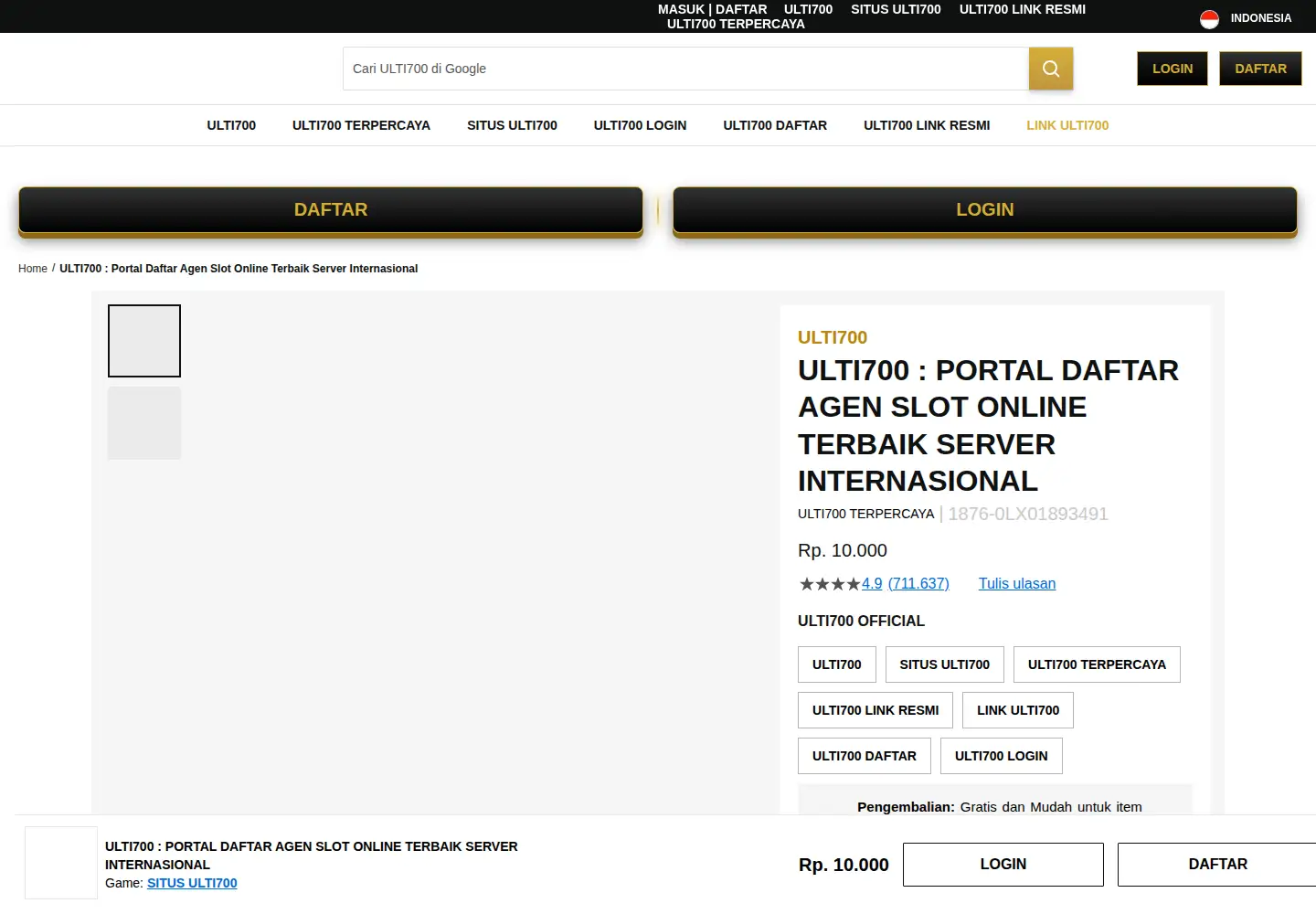Click the DAFTAR button in the header
Screen dimensions: 1316x914
click(1260, 69)
